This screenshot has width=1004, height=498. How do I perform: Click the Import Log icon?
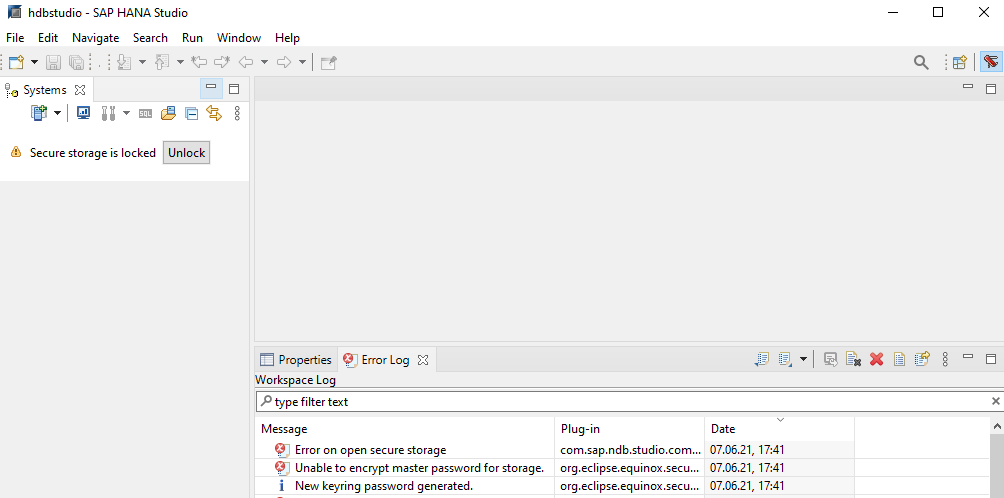pyautogui.click(x=785, y=359)
